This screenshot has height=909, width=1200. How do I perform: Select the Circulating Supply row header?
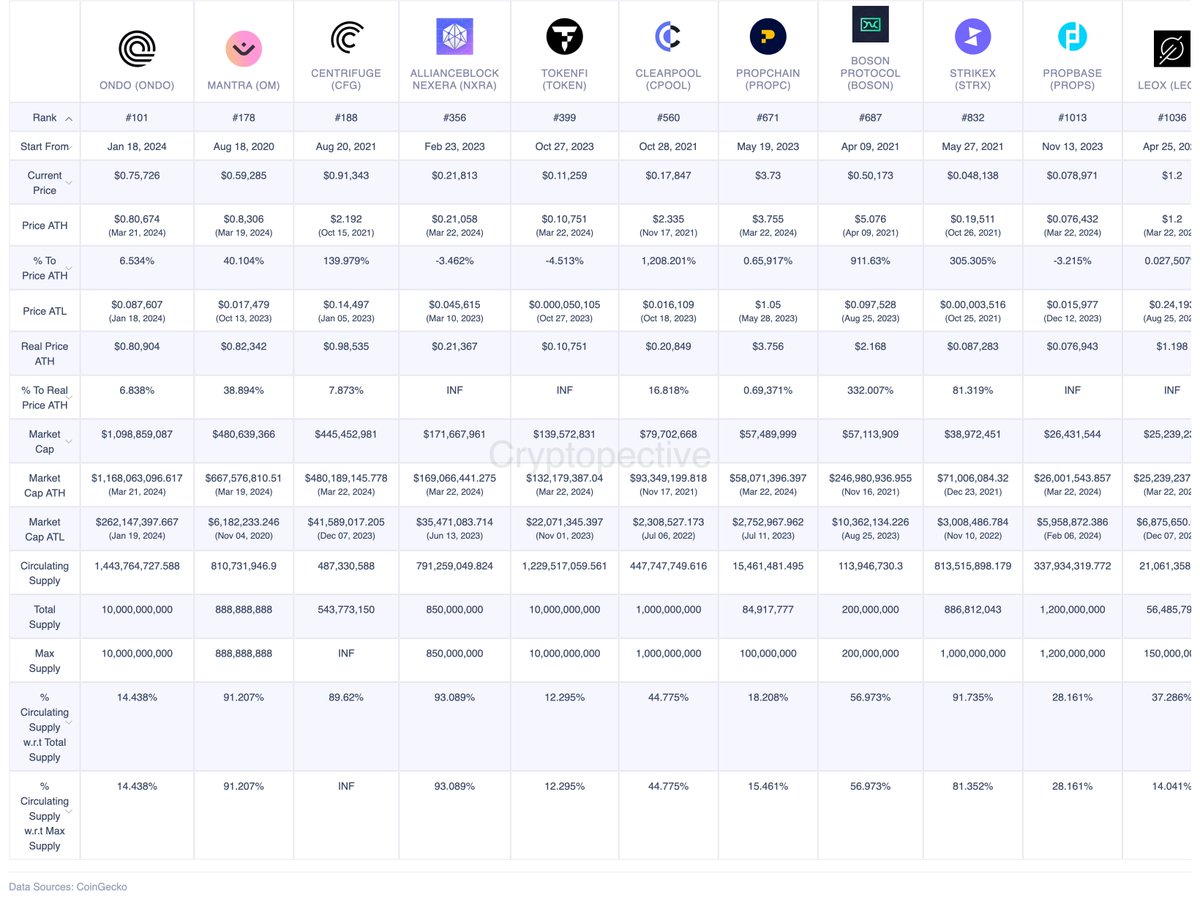[45, 573]
